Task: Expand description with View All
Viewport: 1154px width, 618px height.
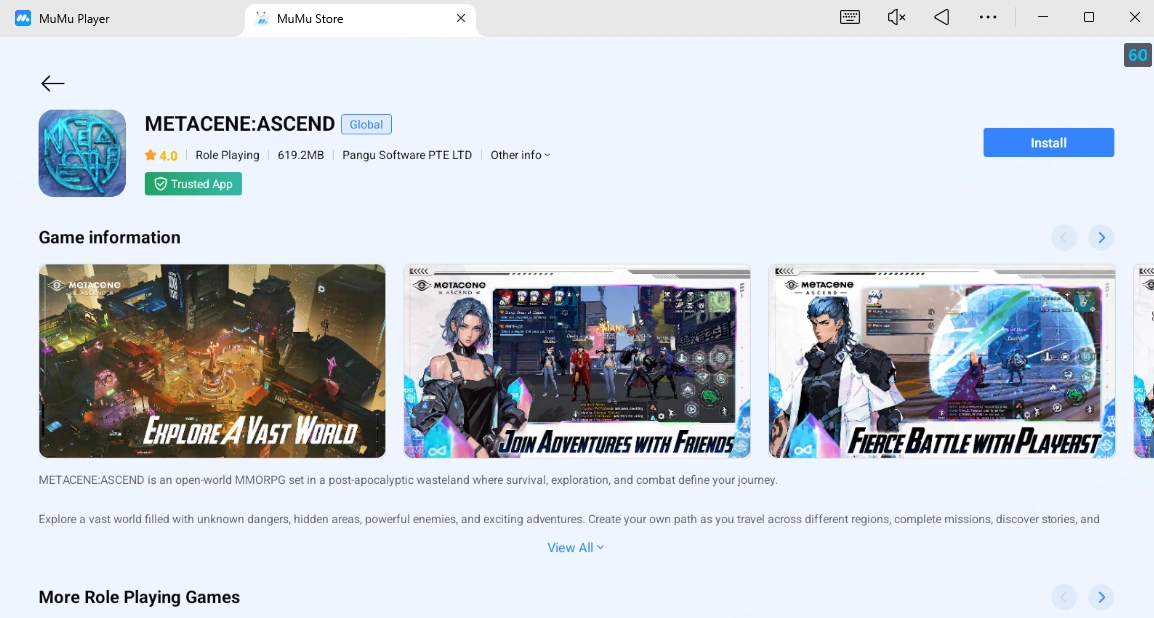Action: click(x=576, y=547)
